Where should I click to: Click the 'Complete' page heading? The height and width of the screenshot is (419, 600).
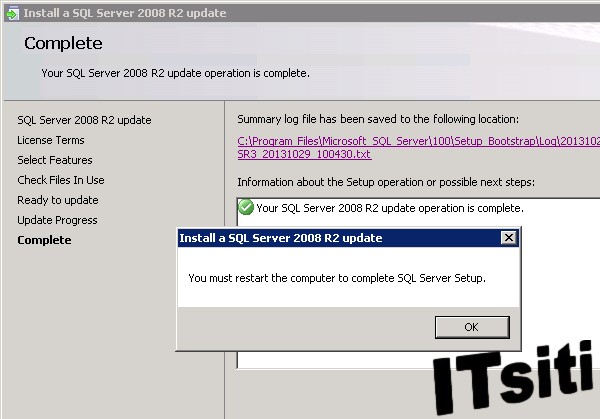pos(63,43)
